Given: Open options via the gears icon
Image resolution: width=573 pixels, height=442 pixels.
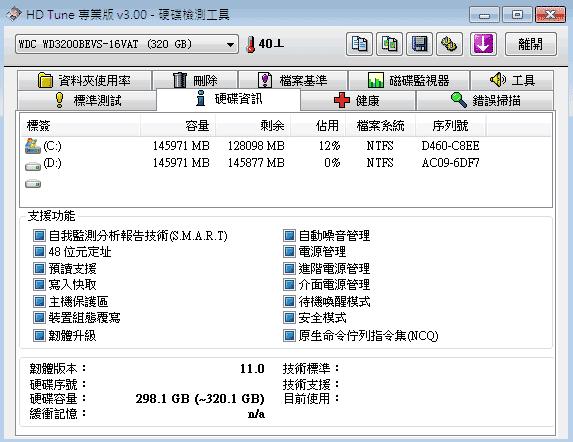Looking at the screenshot, I should [449, 44].
